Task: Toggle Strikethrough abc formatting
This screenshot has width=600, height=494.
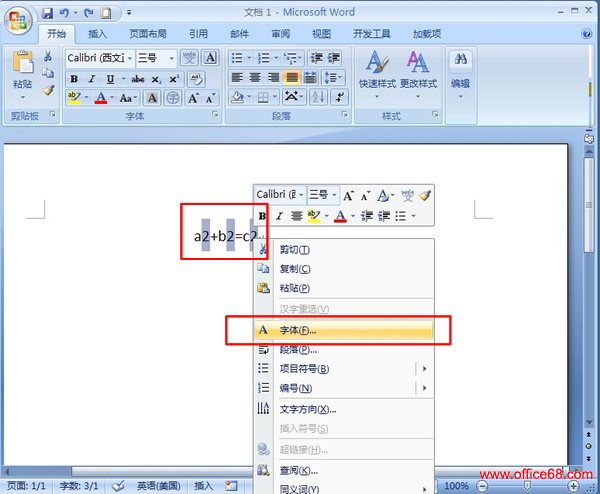Action: coord(138,79)
